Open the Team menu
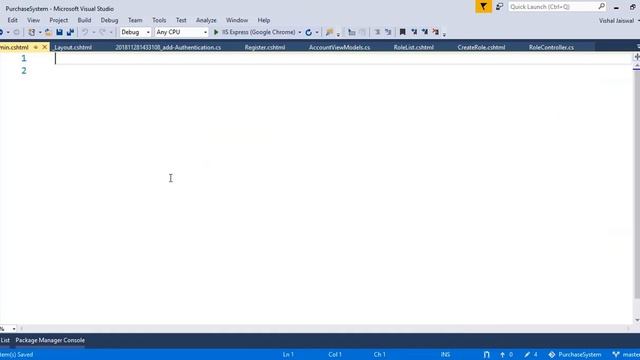 135,20
